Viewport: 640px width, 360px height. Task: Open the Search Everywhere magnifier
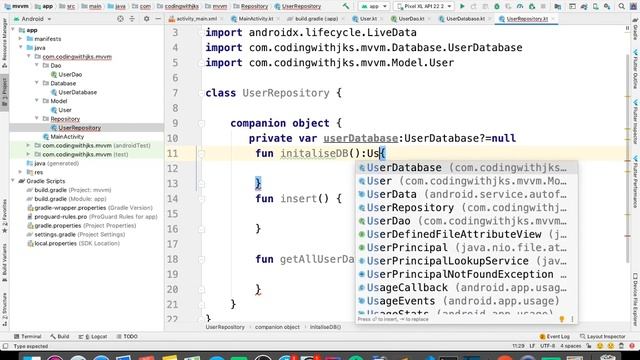point(621,6)
